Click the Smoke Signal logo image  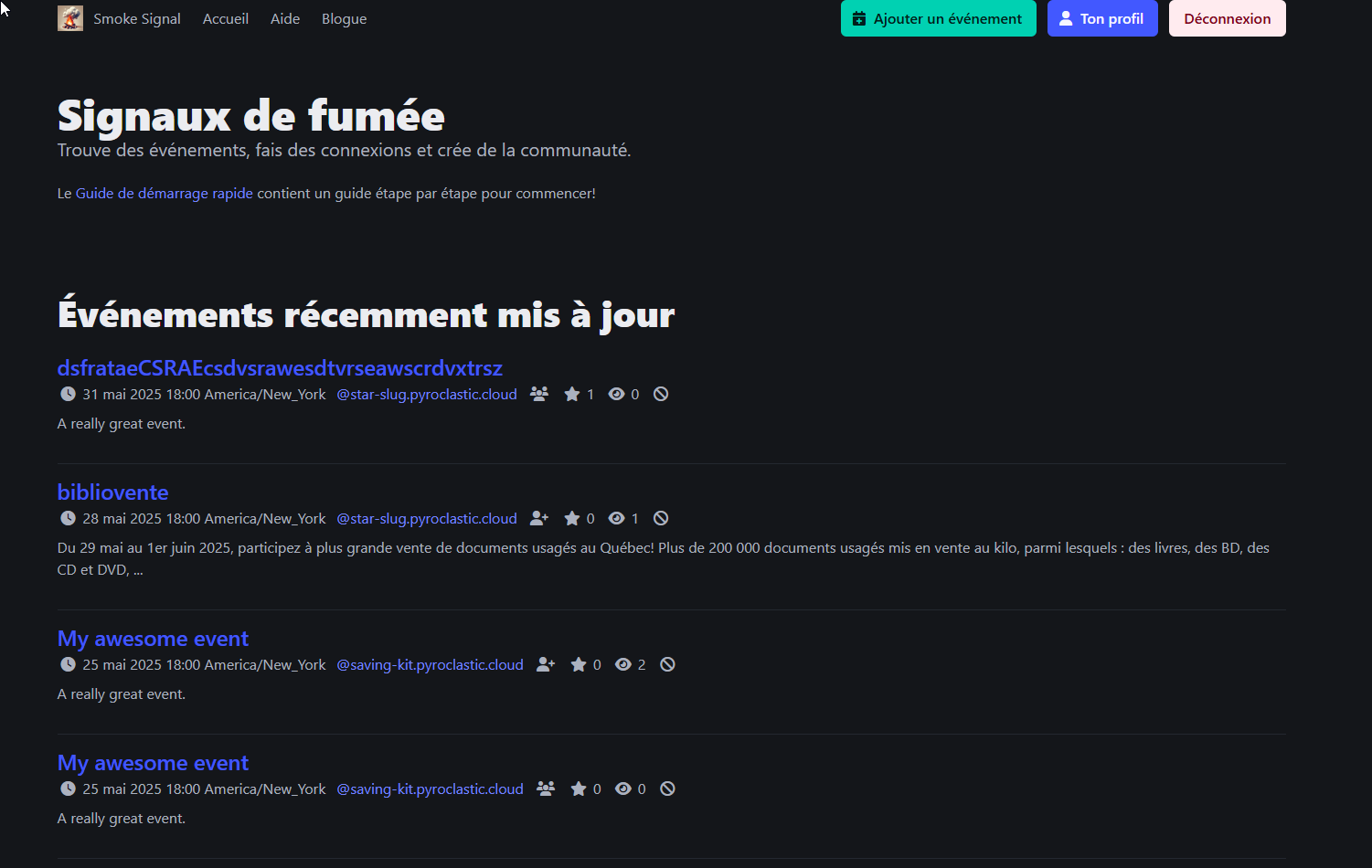click(70, 18)
